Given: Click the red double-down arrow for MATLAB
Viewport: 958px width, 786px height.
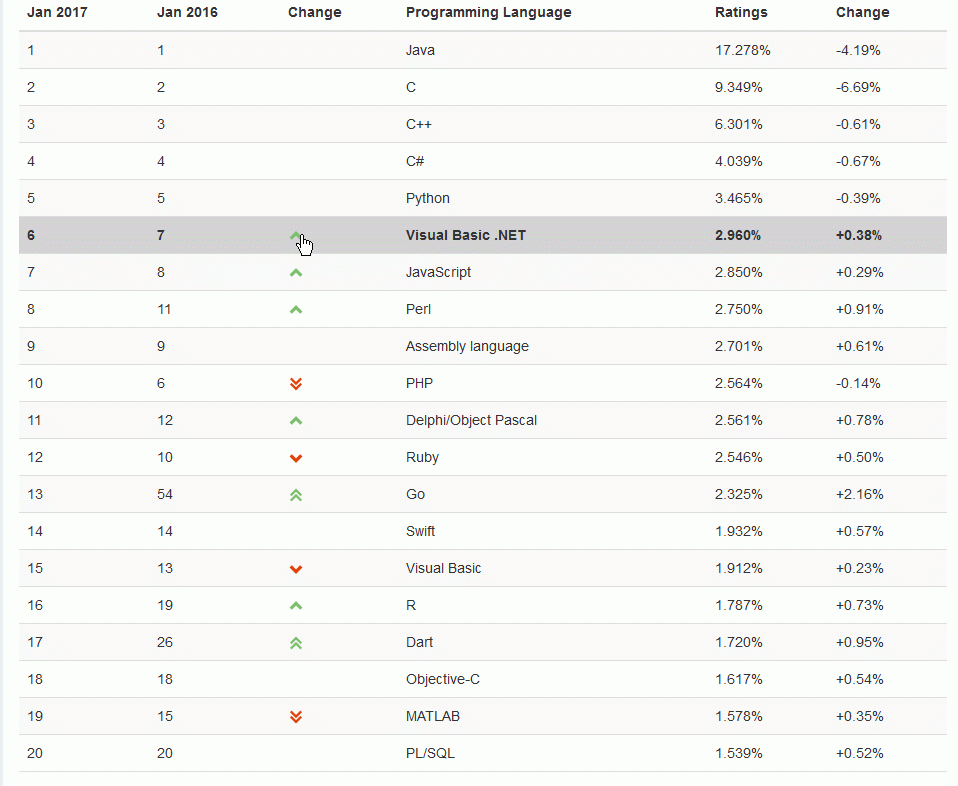Looking at the screenshot, I should point(295,717).
